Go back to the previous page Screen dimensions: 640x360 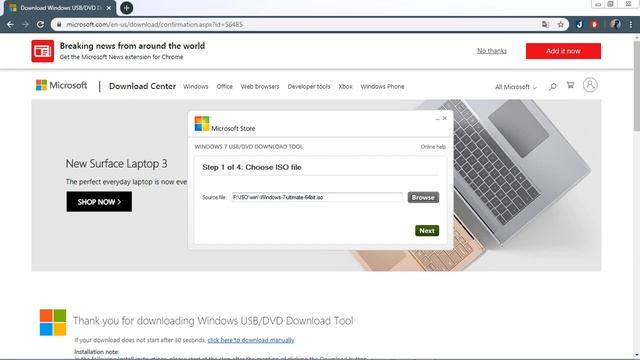point(10,24)
